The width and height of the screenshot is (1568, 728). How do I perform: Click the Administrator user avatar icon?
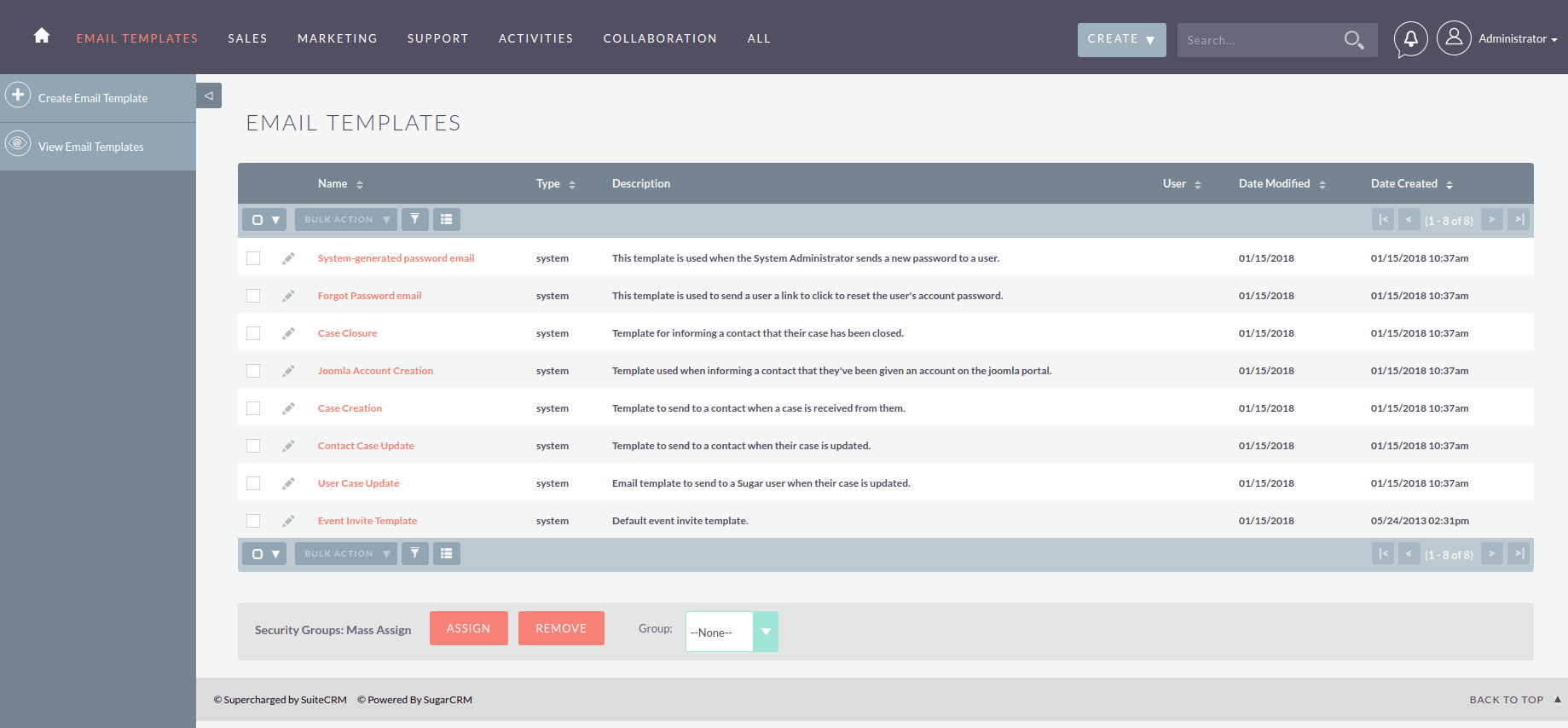(x=1454, y=38)
